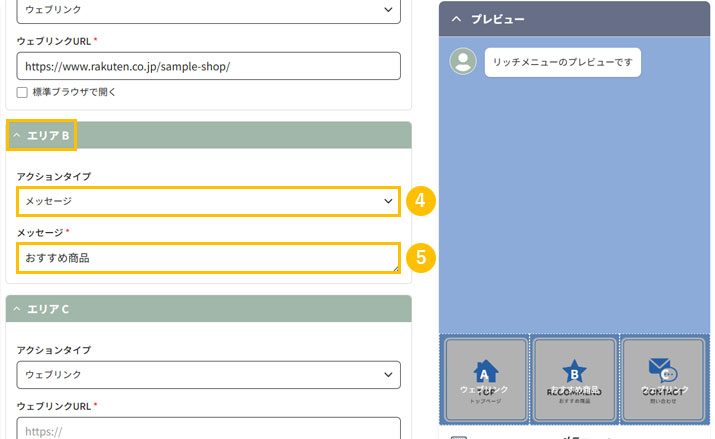This screenshot has height=439, width=715.
Task: Click the message text area resize handle
Action: [x=395, y=268]
